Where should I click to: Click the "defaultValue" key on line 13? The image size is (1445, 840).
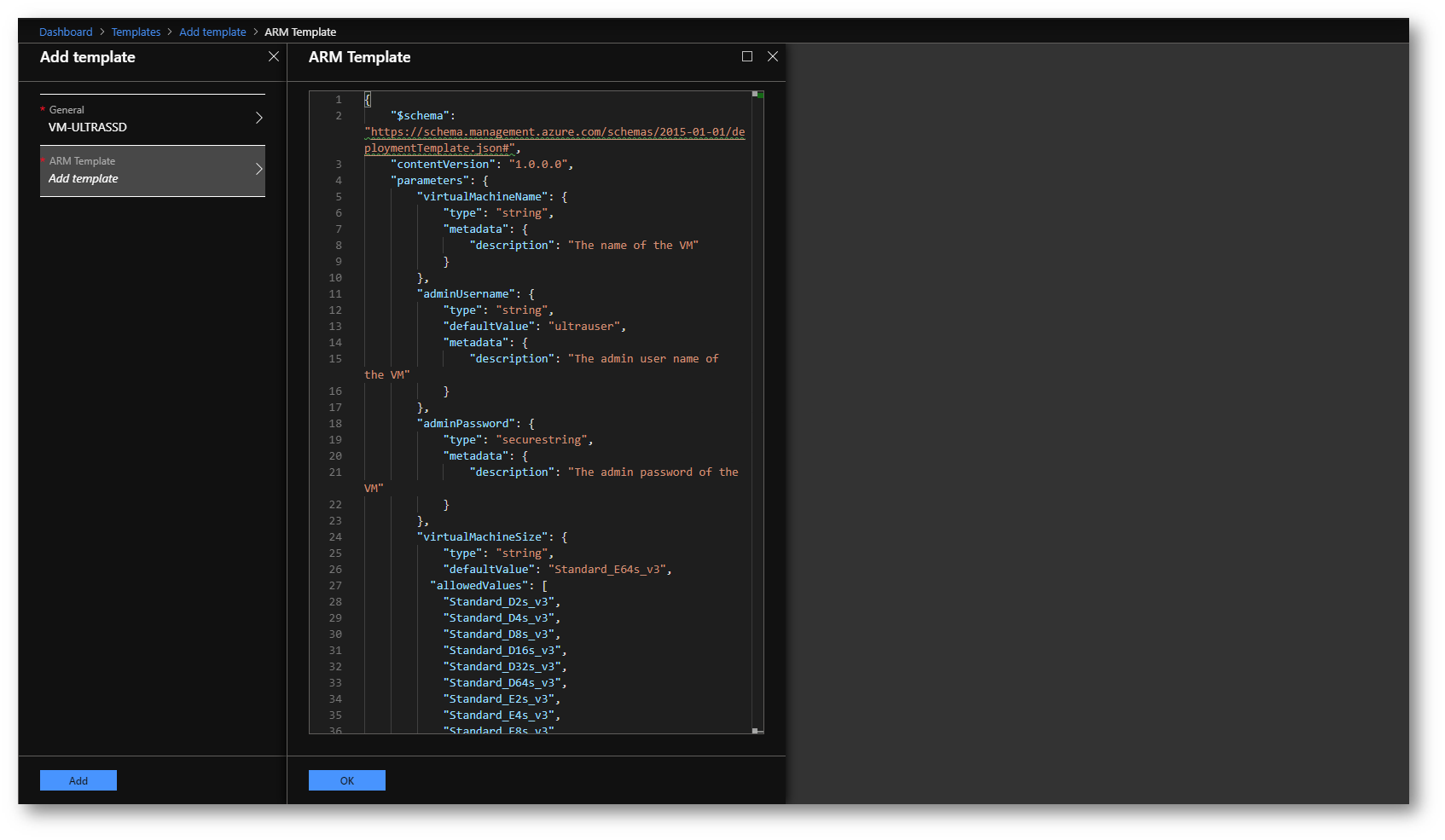[489, 327]
